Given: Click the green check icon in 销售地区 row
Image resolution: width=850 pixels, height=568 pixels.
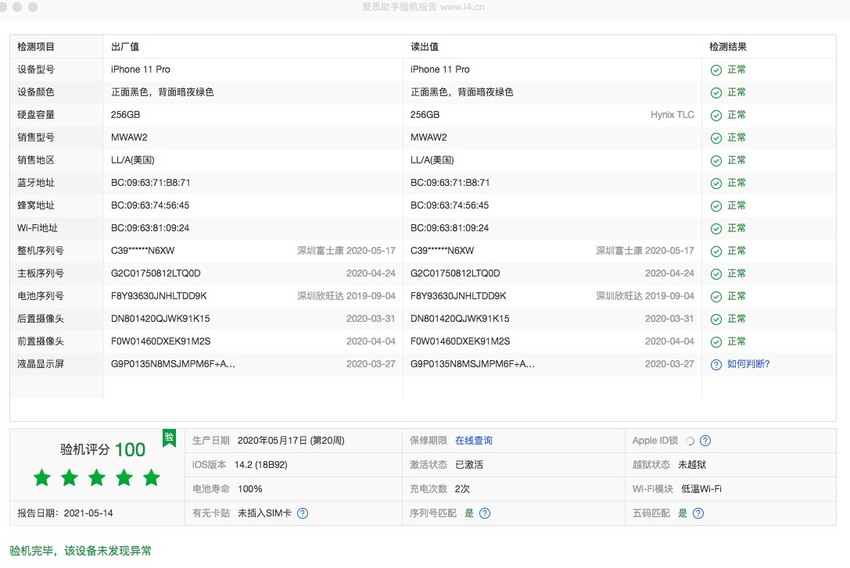Looking at the screenshot, I should (716, 161).
